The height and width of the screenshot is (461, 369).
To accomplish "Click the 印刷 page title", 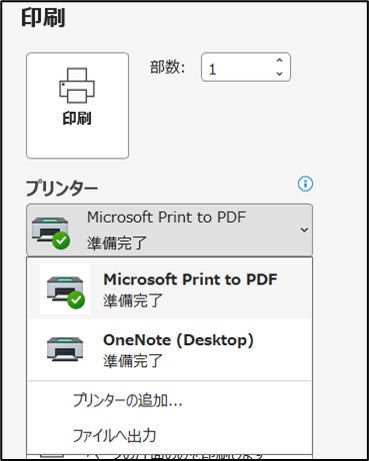I will pyautogui.click(x=43, y=17).
